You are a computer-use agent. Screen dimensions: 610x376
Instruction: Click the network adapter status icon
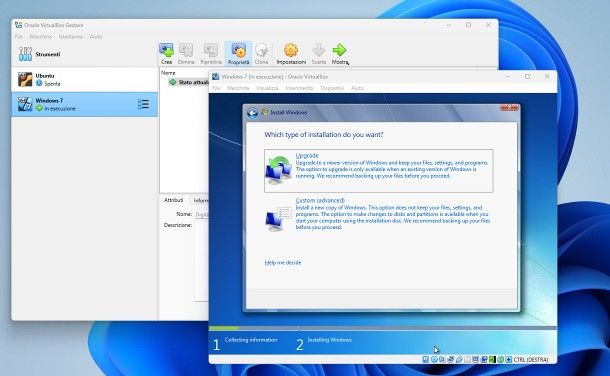[451, 360]
